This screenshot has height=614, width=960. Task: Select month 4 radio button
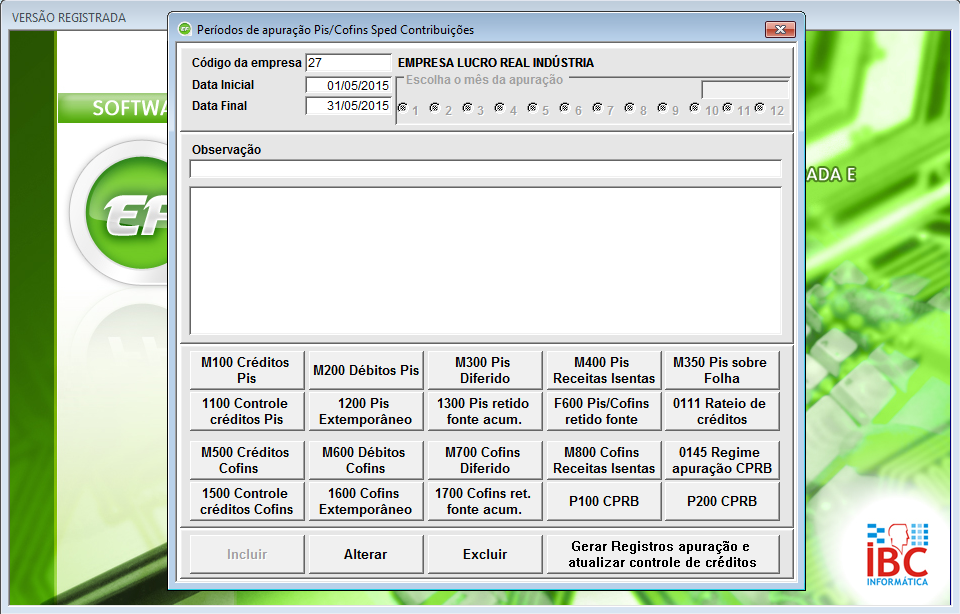[x=500, y=108]
